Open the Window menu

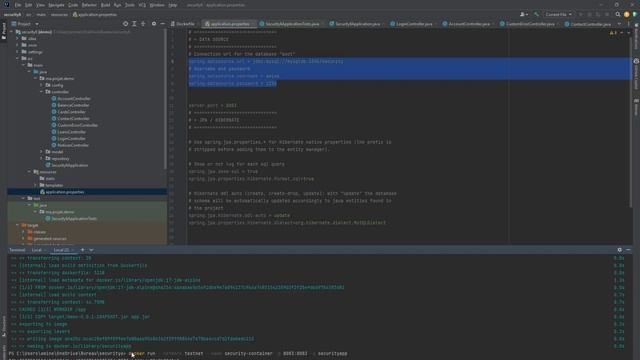tap(157, 5)
